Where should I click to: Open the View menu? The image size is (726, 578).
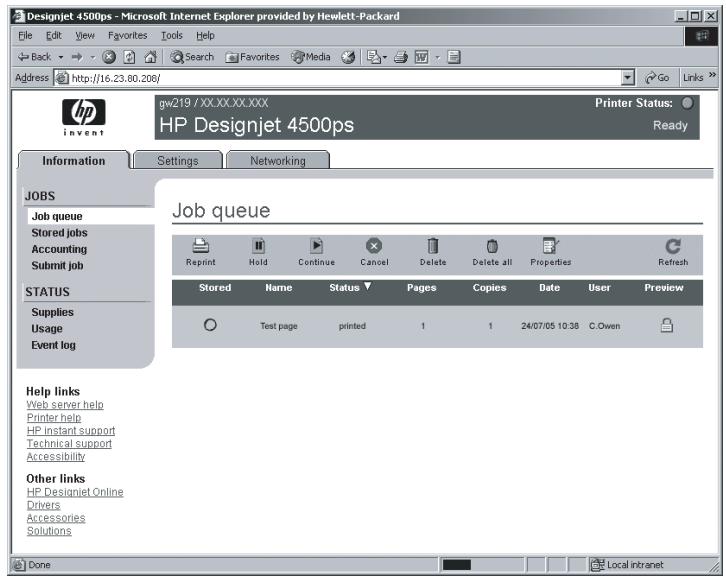click(85, 35)
